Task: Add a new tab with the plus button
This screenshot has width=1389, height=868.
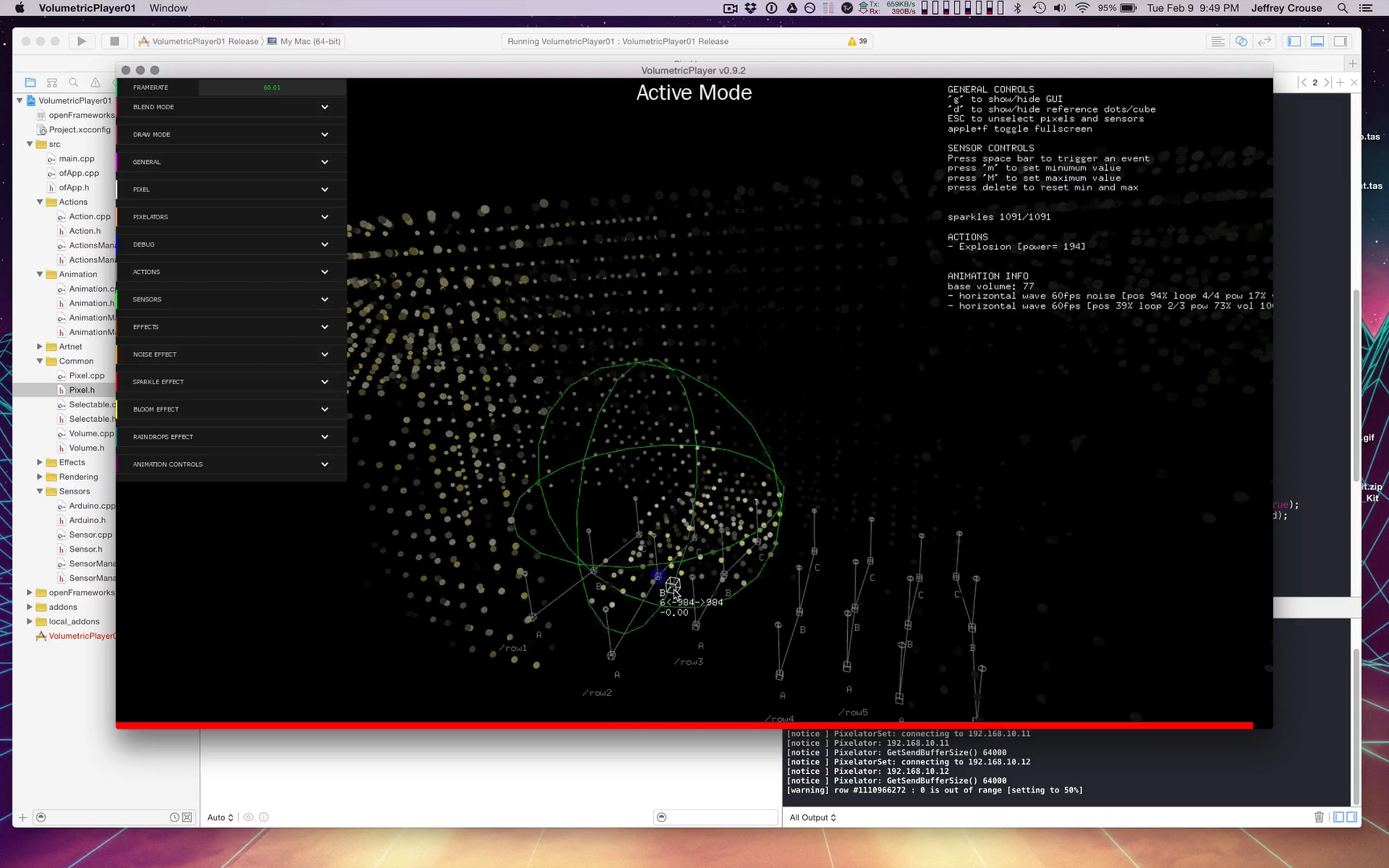Action: pyautogui.click(x=1353, y=63)
